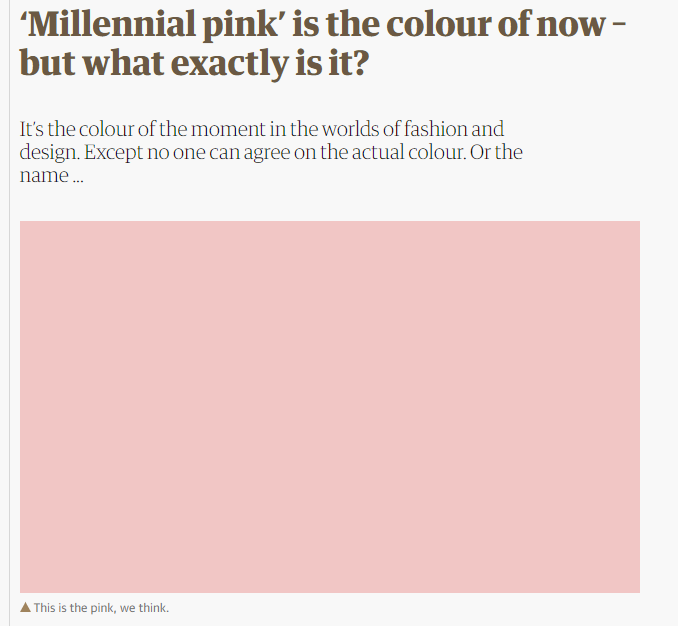Click the headline phrase 'but what exactly is it?'
The image size is (678, 626).
(194, 64)
